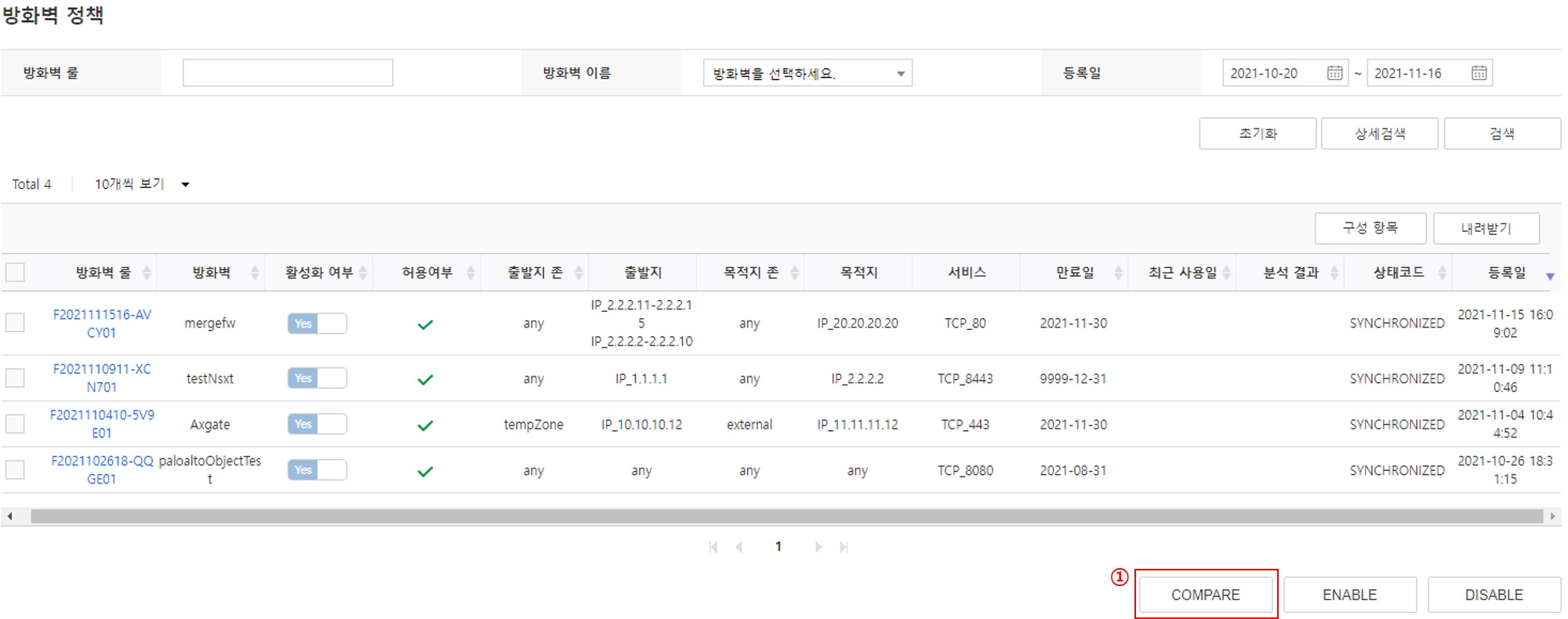Go to the last page of results
Screen dimensions: 1568x619
click(x=844, y=547)
